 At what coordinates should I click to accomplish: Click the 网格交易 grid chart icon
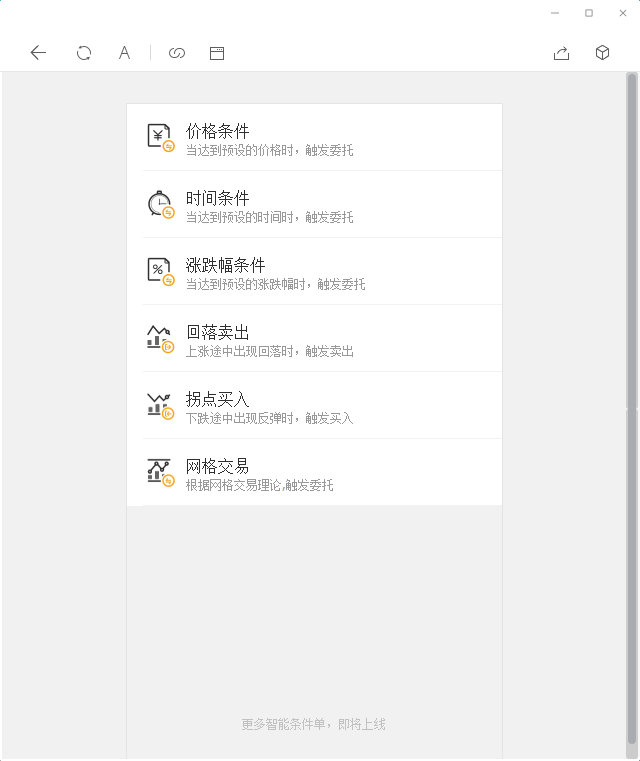161,472
